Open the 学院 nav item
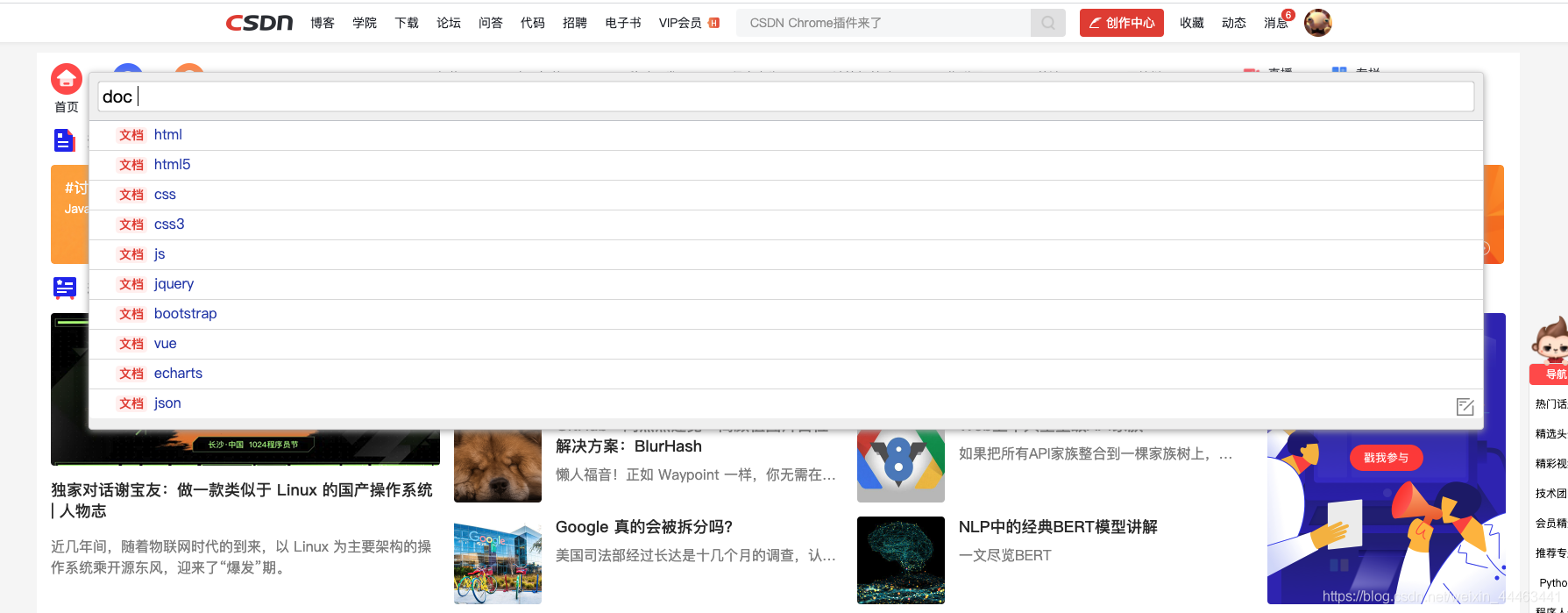Screen dimensions: 1568x613 365,23
